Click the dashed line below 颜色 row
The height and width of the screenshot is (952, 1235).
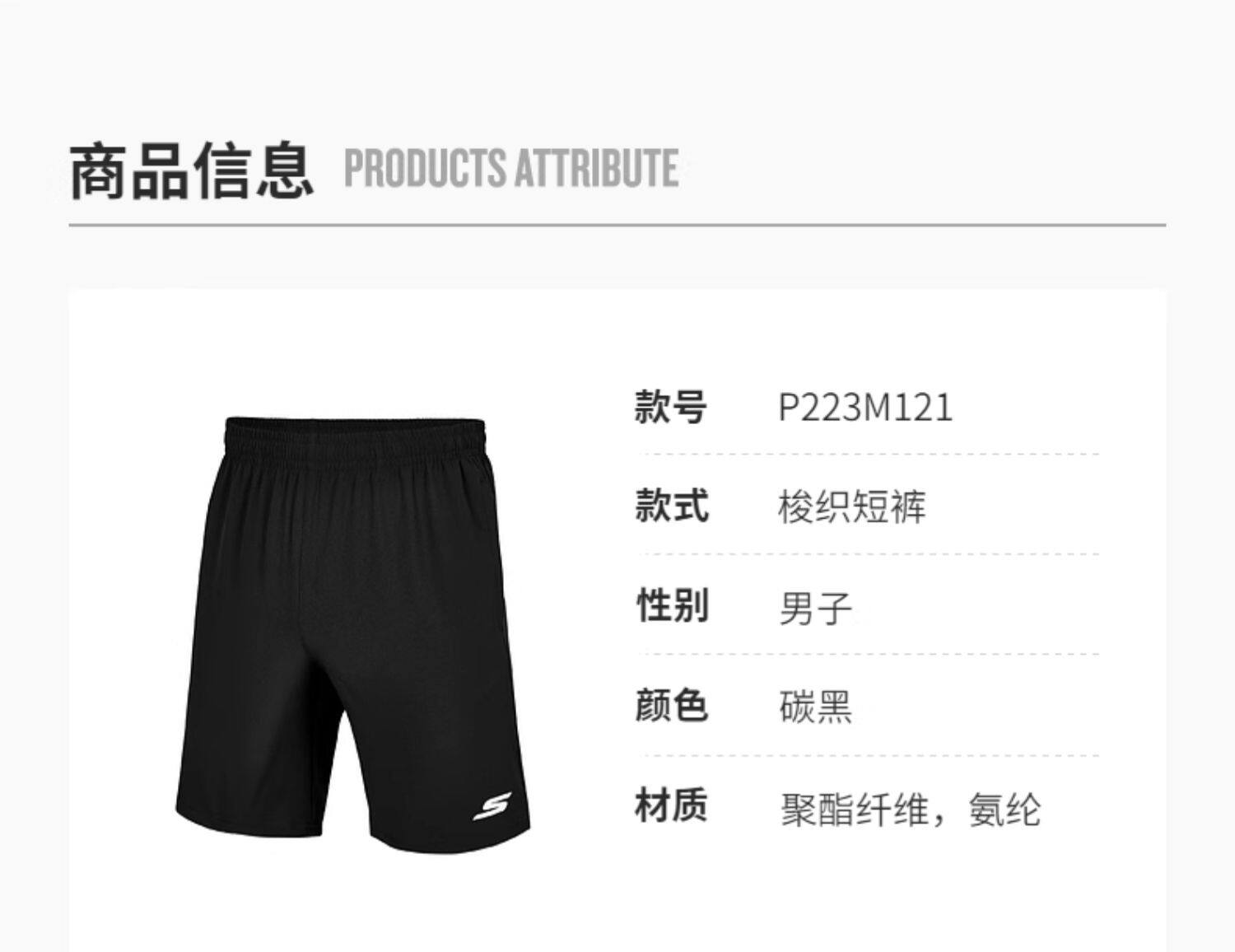pos(869,754)
